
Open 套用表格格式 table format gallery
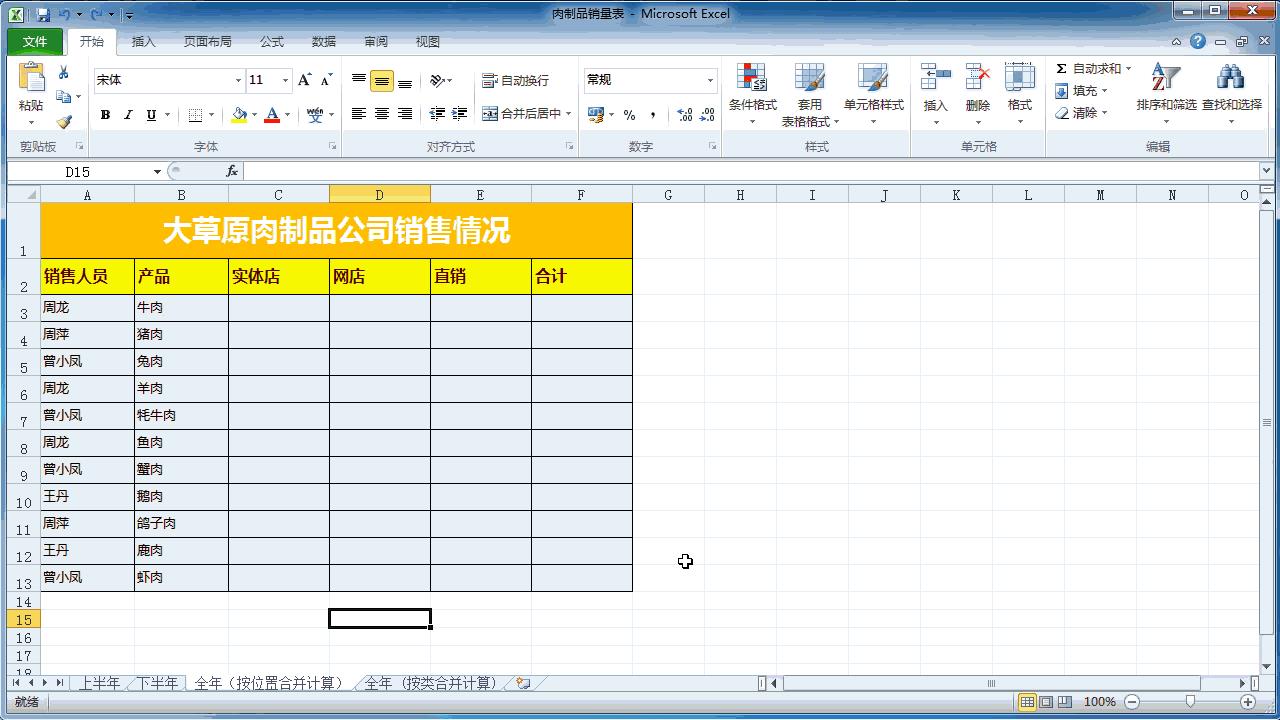(810, 95)
